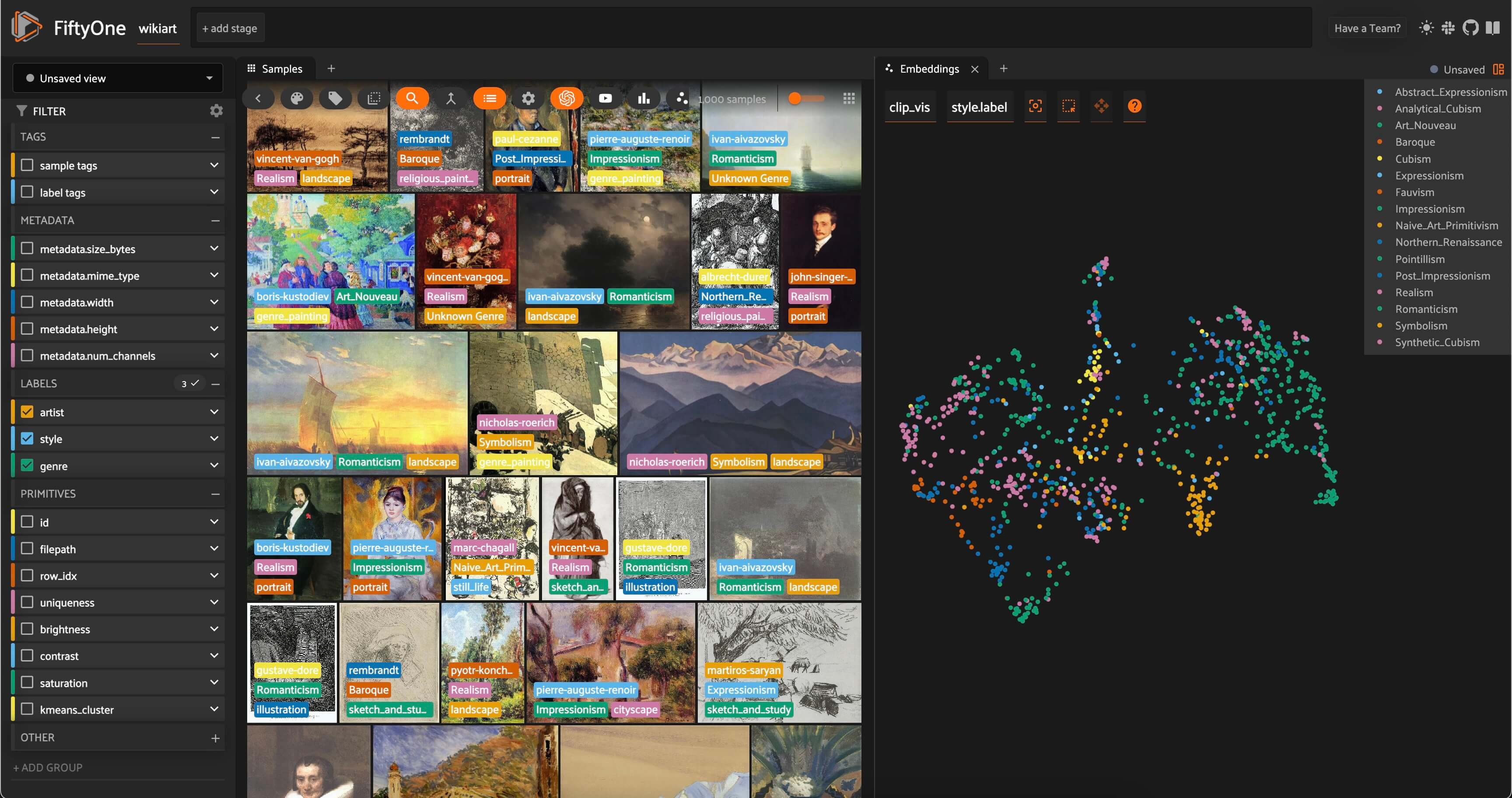Image resolution: width=1512 pixels, height=798 pixels.
Task: Click the bar chart histogram icon
Action: tap(644, 98)
